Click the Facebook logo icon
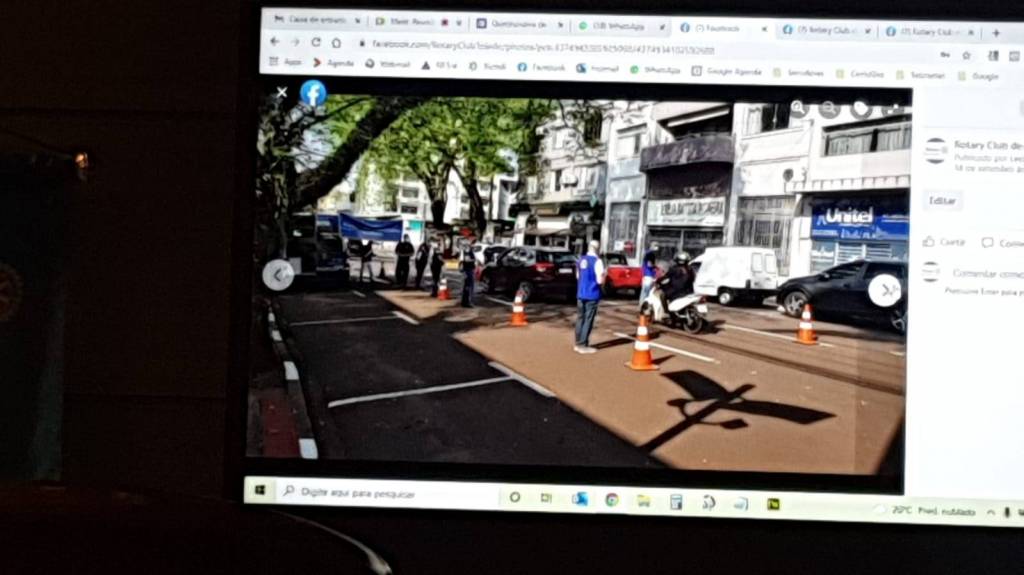The image size is (1024, 575). click(313, 93)
